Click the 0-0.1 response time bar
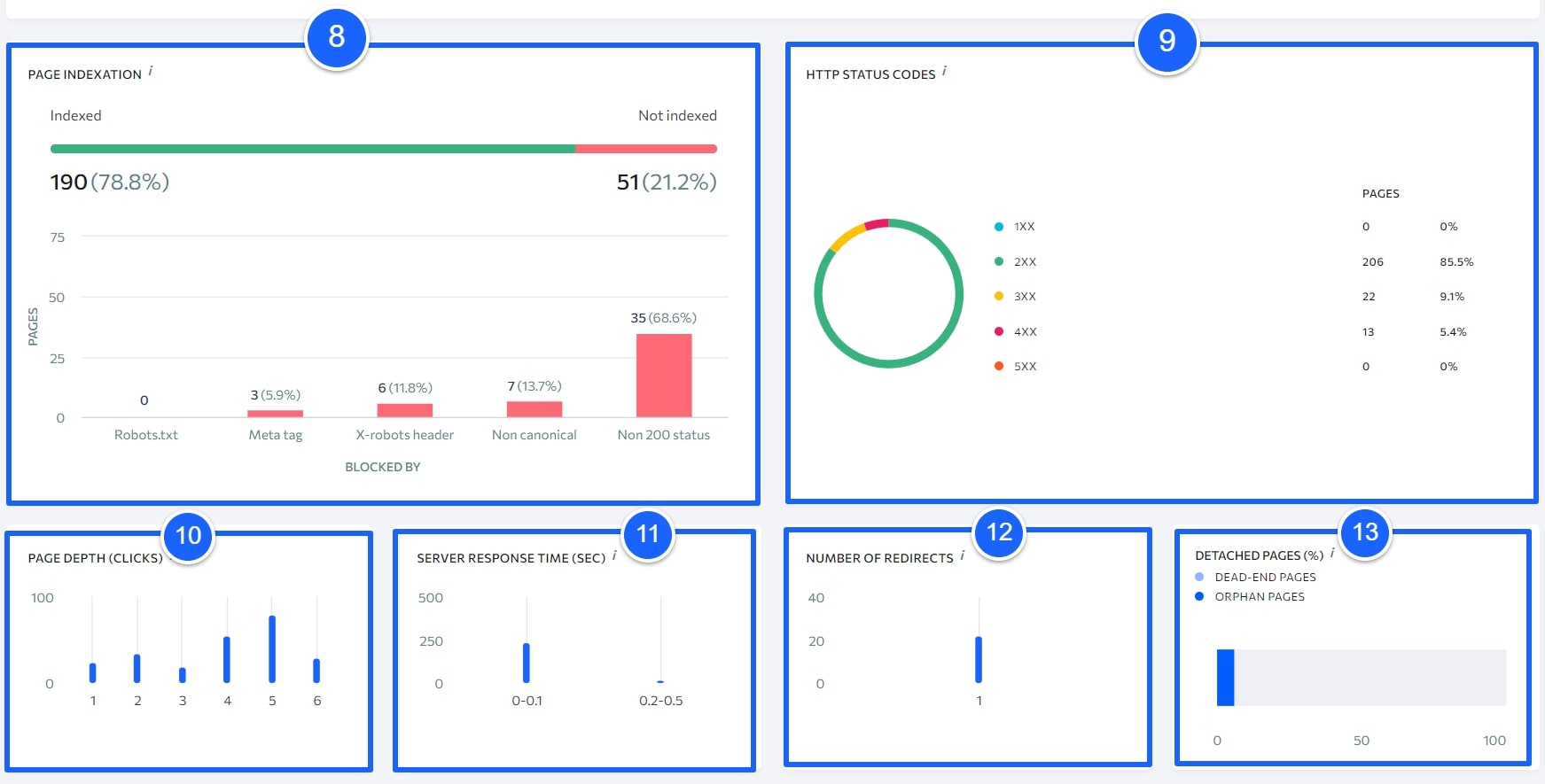 tap(527, 663)
